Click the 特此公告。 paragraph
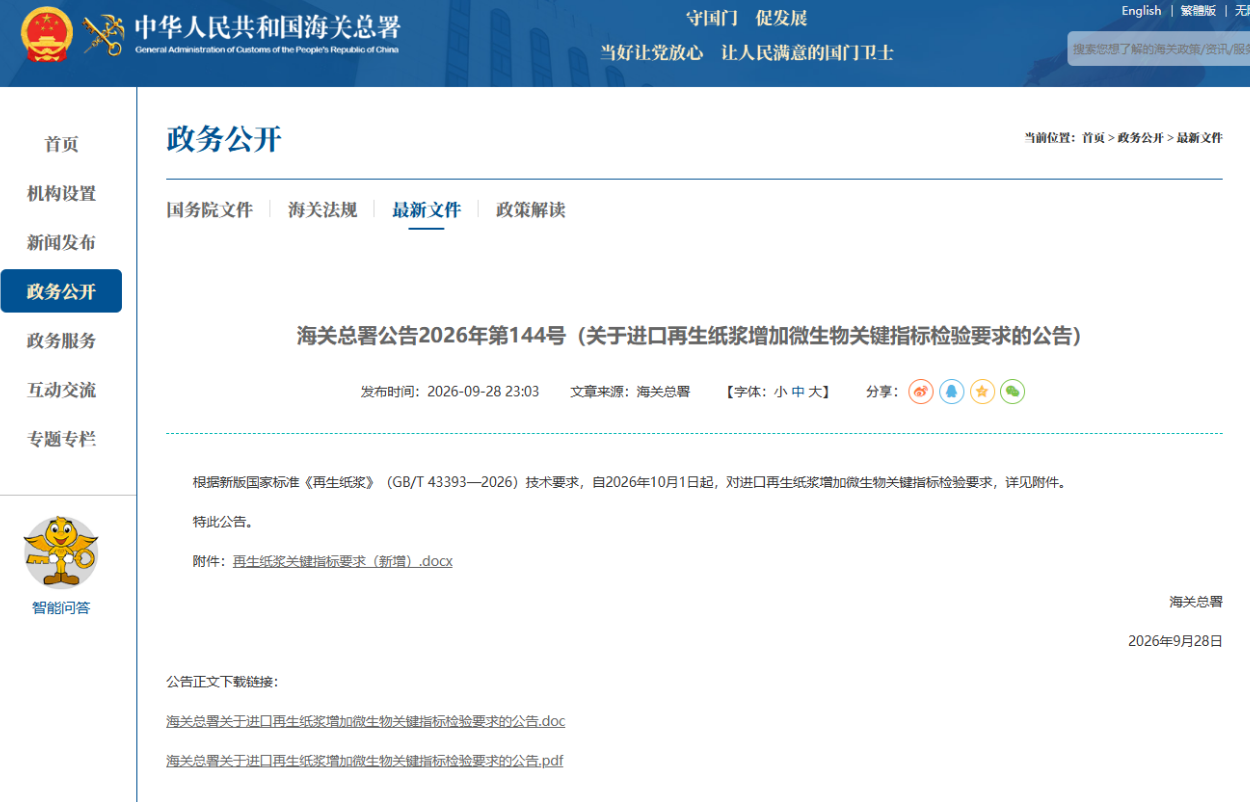The image size is (1250, 802). pos(223,522)
